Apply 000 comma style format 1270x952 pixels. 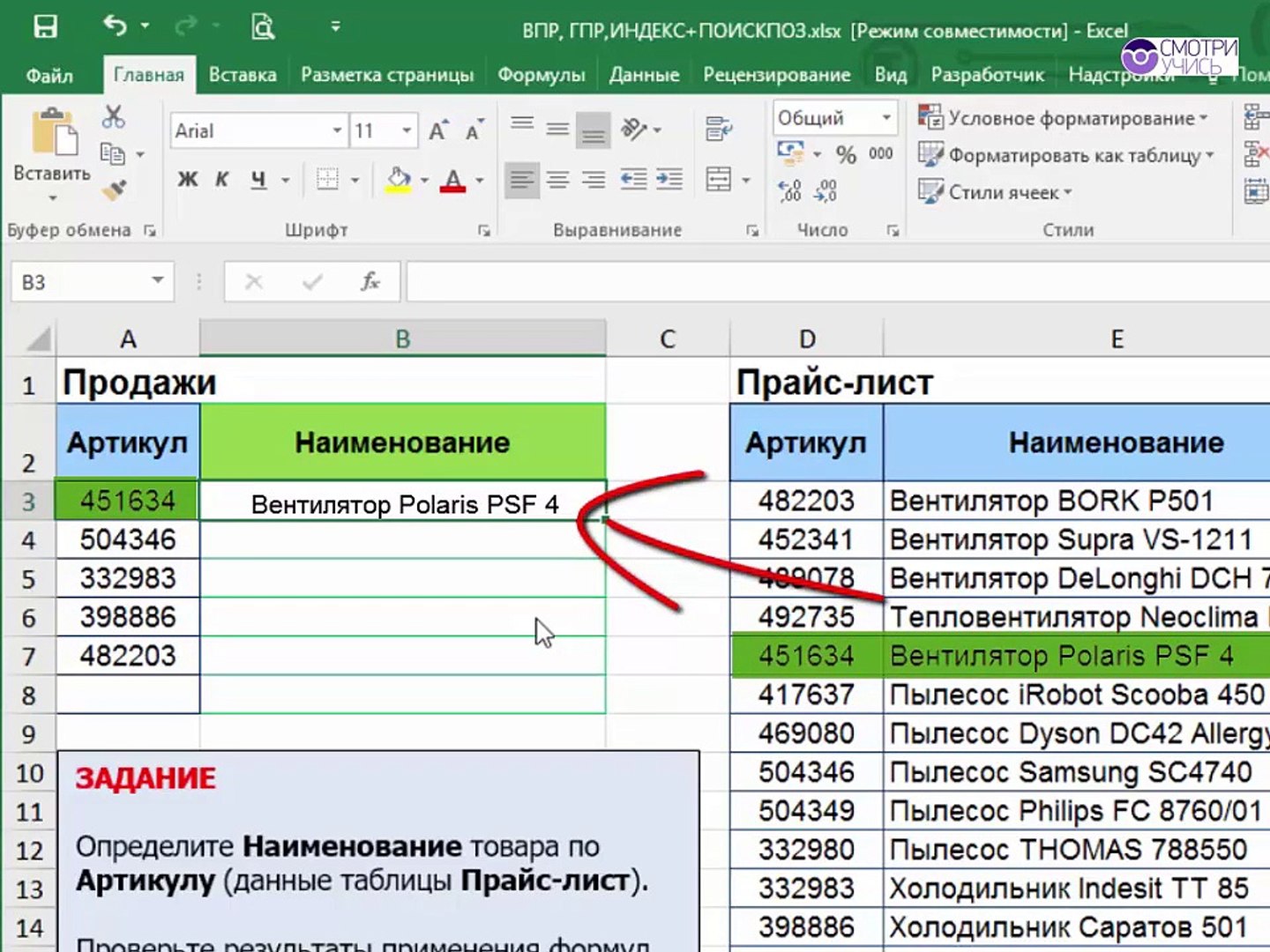coord(880,154)
